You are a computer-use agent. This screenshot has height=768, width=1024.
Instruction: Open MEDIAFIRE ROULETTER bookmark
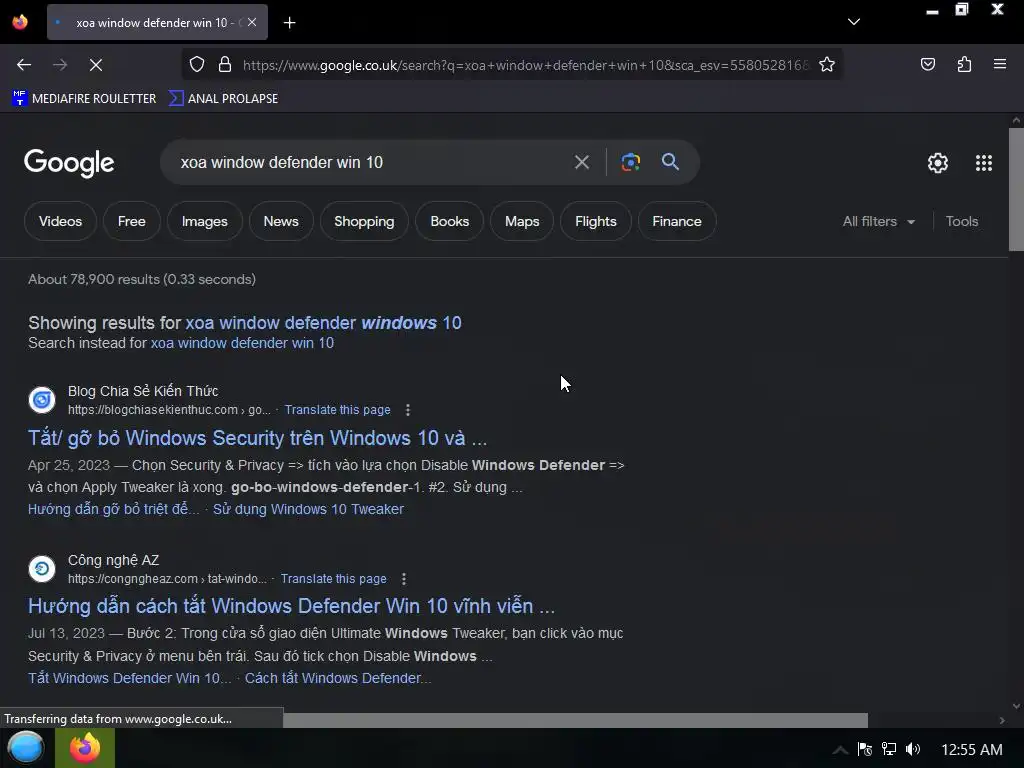[x=84, y=99]
